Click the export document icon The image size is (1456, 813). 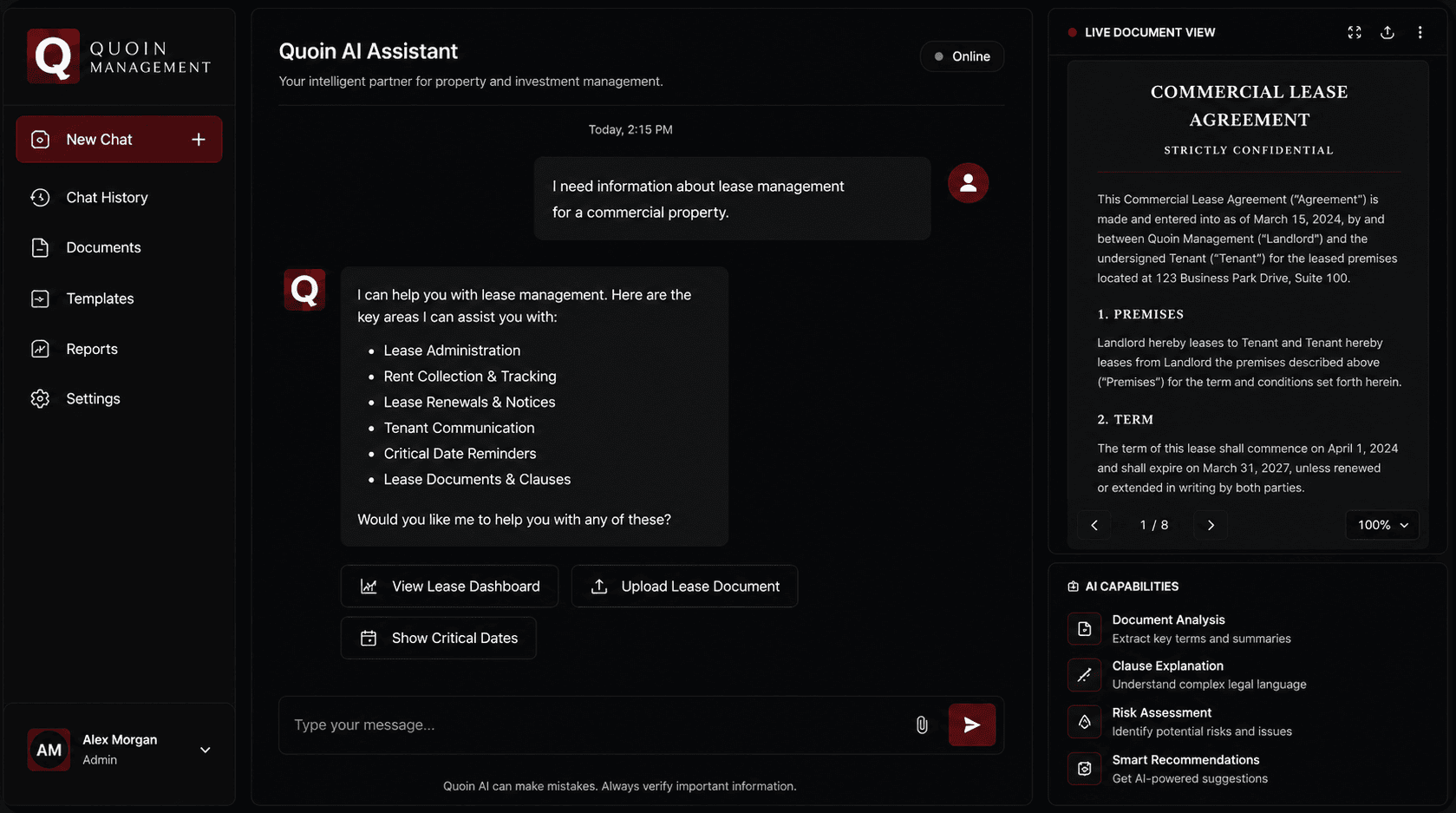pos(1387,32)
